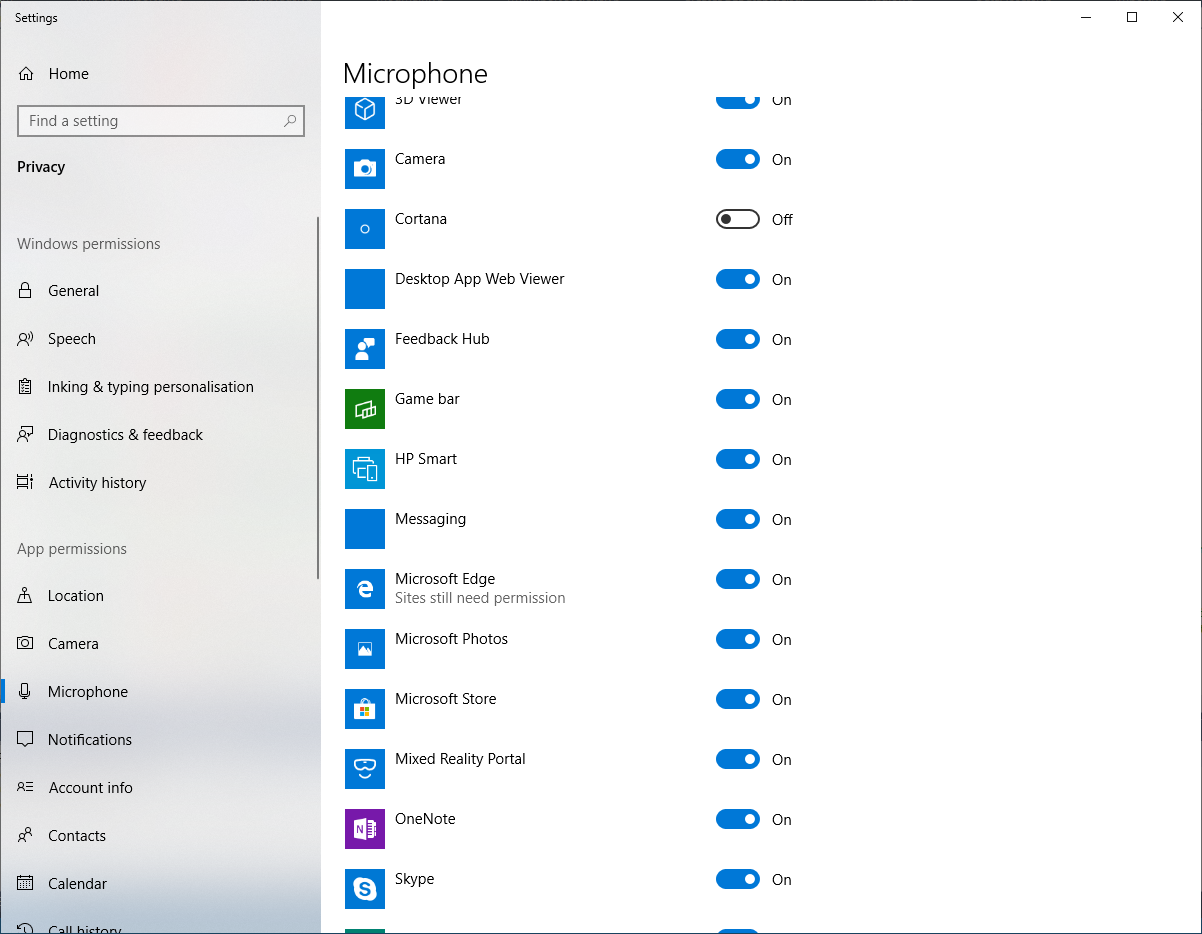1202x934 pixels.
Task: Return to Settings Home
Action: (68, 74)
